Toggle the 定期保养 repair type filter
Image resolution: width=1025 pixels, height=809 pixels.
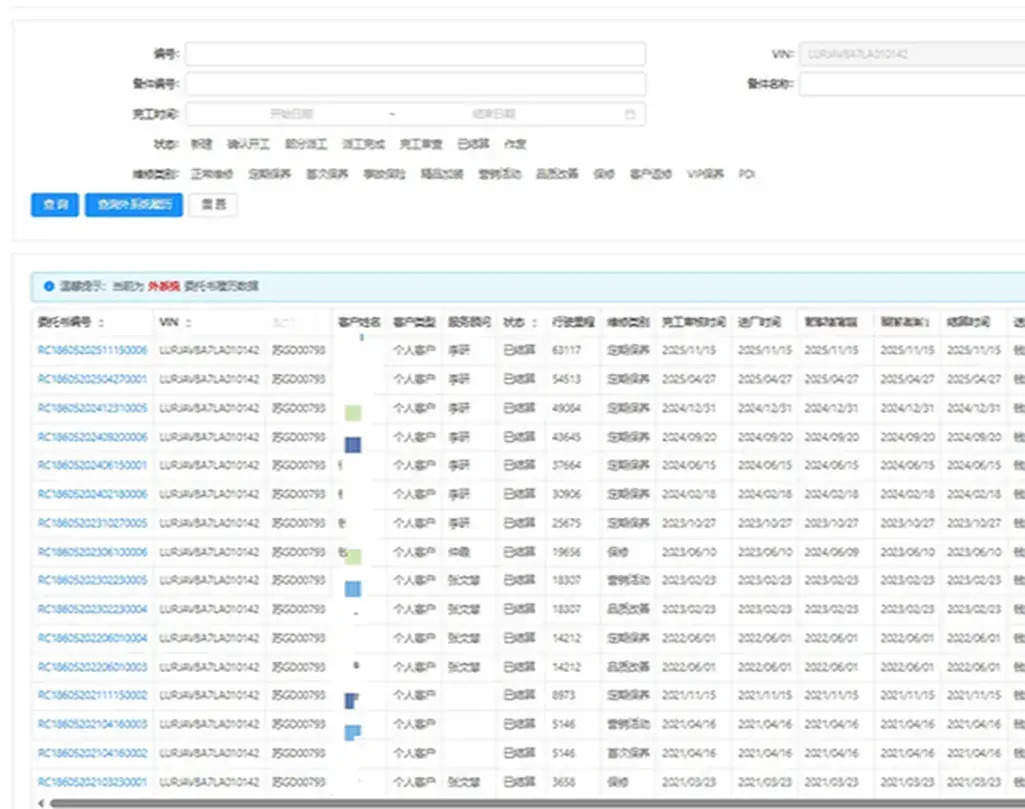click(269, 174)
